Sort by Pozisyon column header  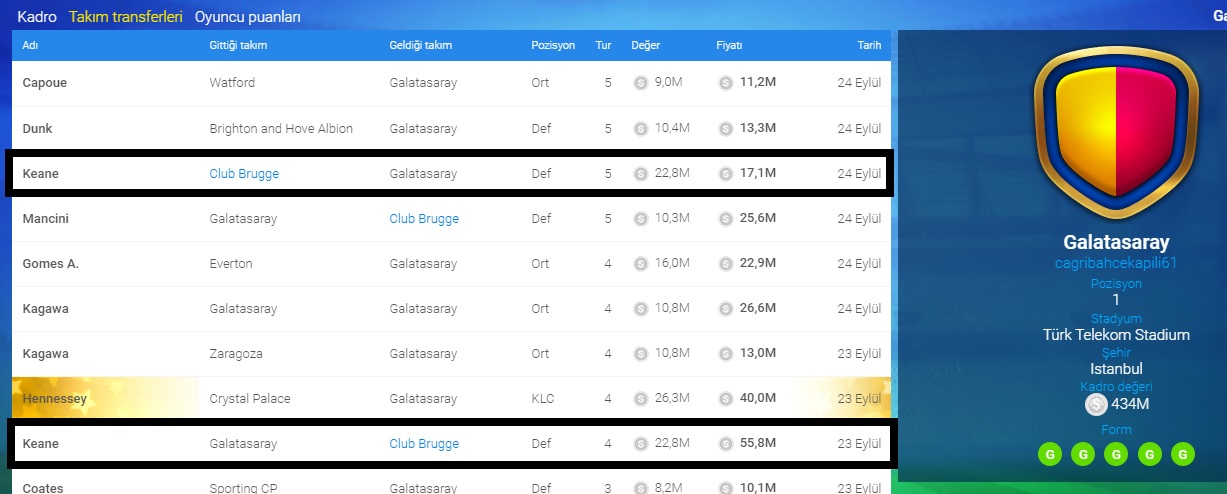(553, 46)
